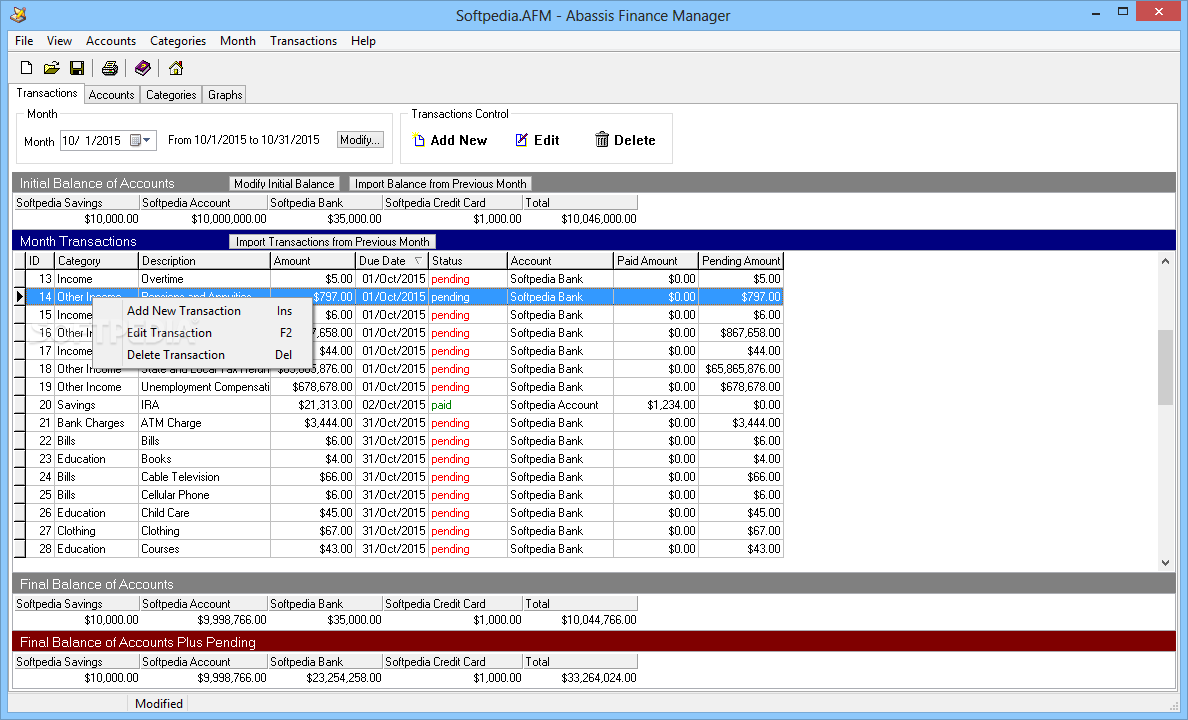The height and width of the screenshot is (720, 1188).
Task: Click the ID column header
Action: coord(40,261)
